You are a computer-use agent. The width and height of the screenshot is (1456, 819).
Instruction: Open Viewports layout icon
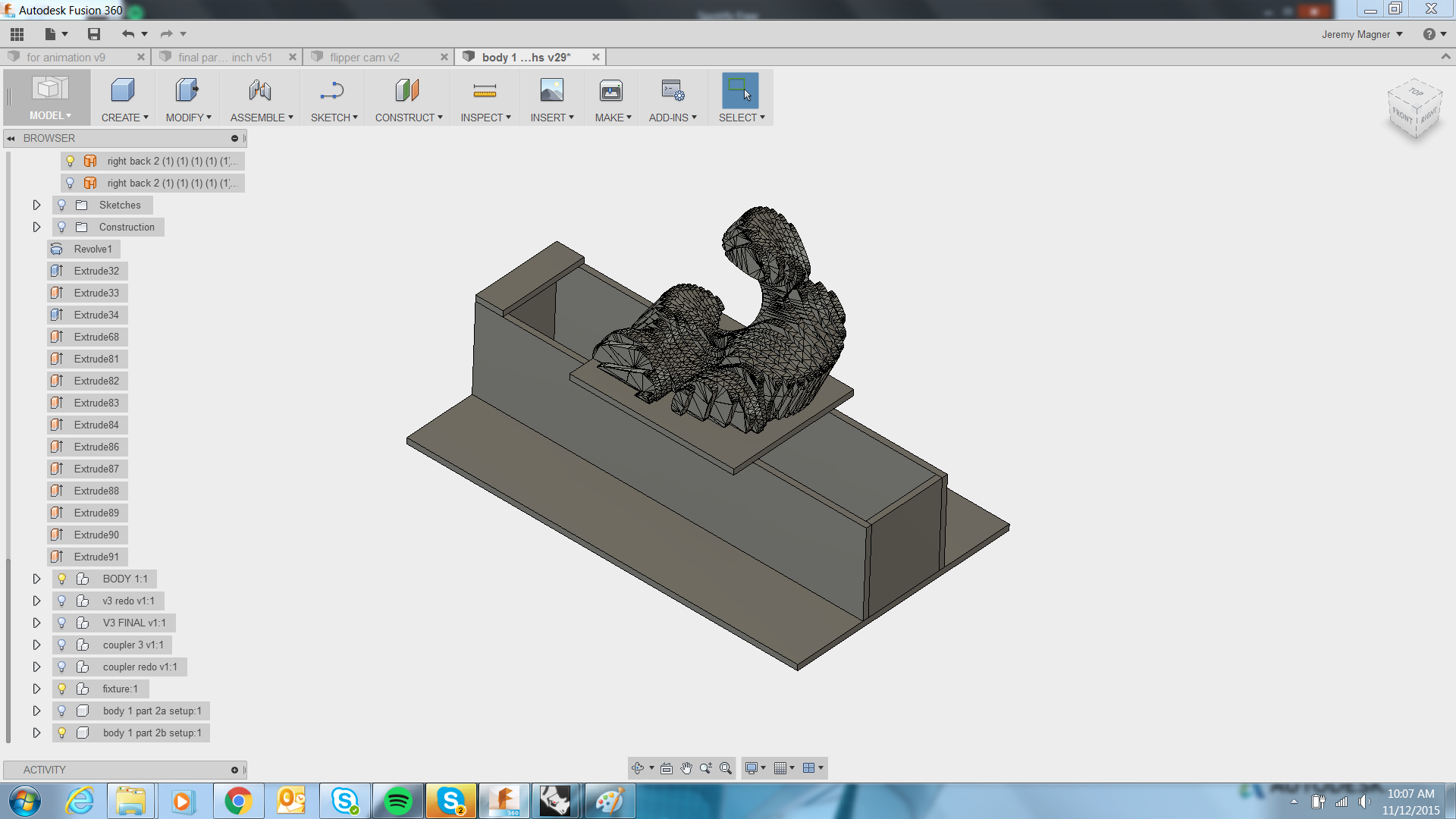(x=809, y=768)
